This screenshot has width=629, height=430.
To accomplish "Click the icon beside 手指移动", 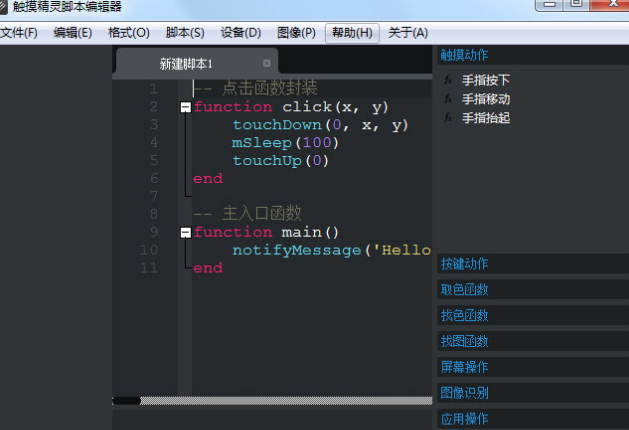I will [448, 99].
